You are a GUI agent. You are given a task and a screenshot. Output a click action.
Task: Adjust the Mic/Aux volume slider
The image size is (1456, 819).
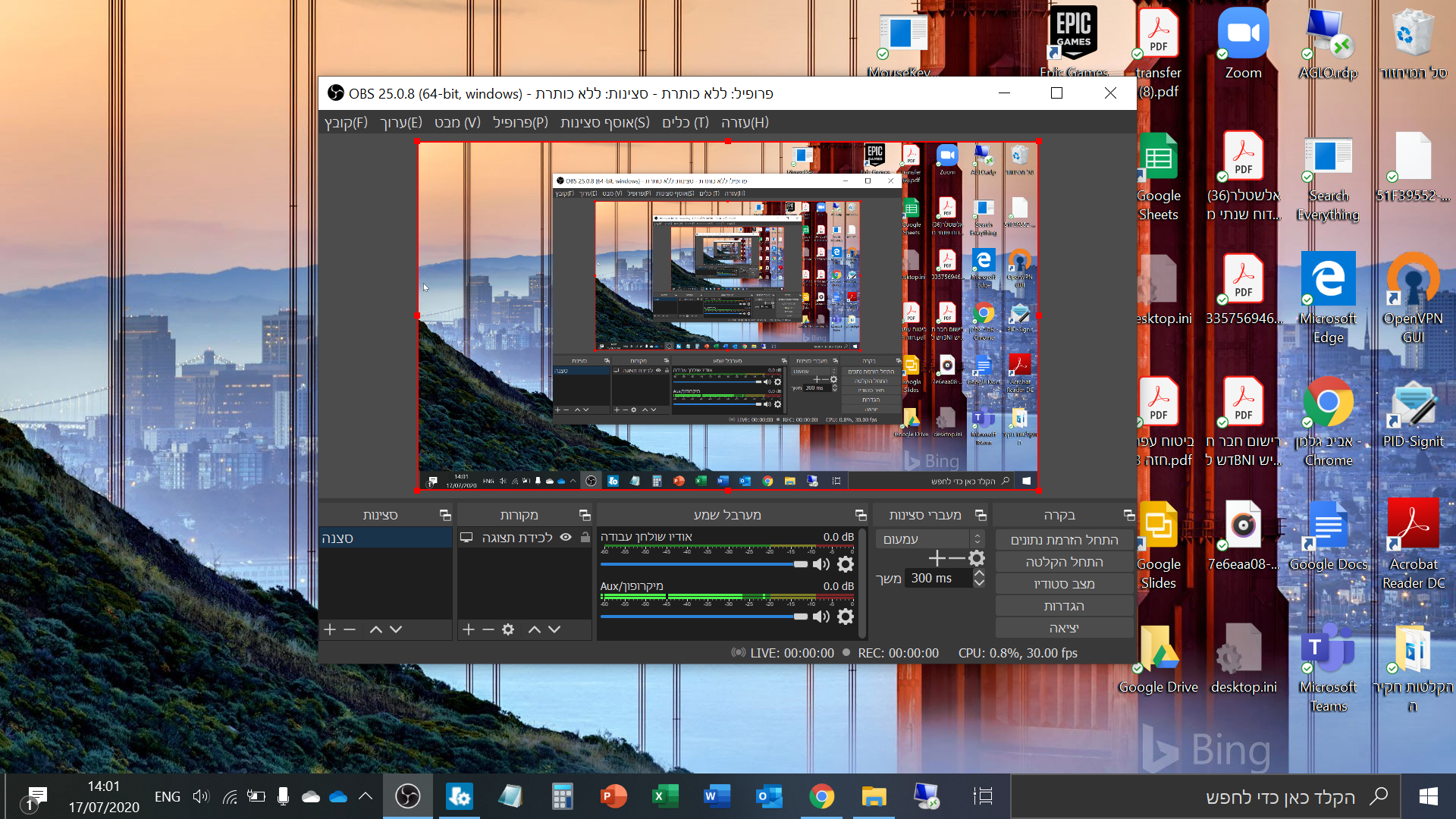click(x=704, y=617)
